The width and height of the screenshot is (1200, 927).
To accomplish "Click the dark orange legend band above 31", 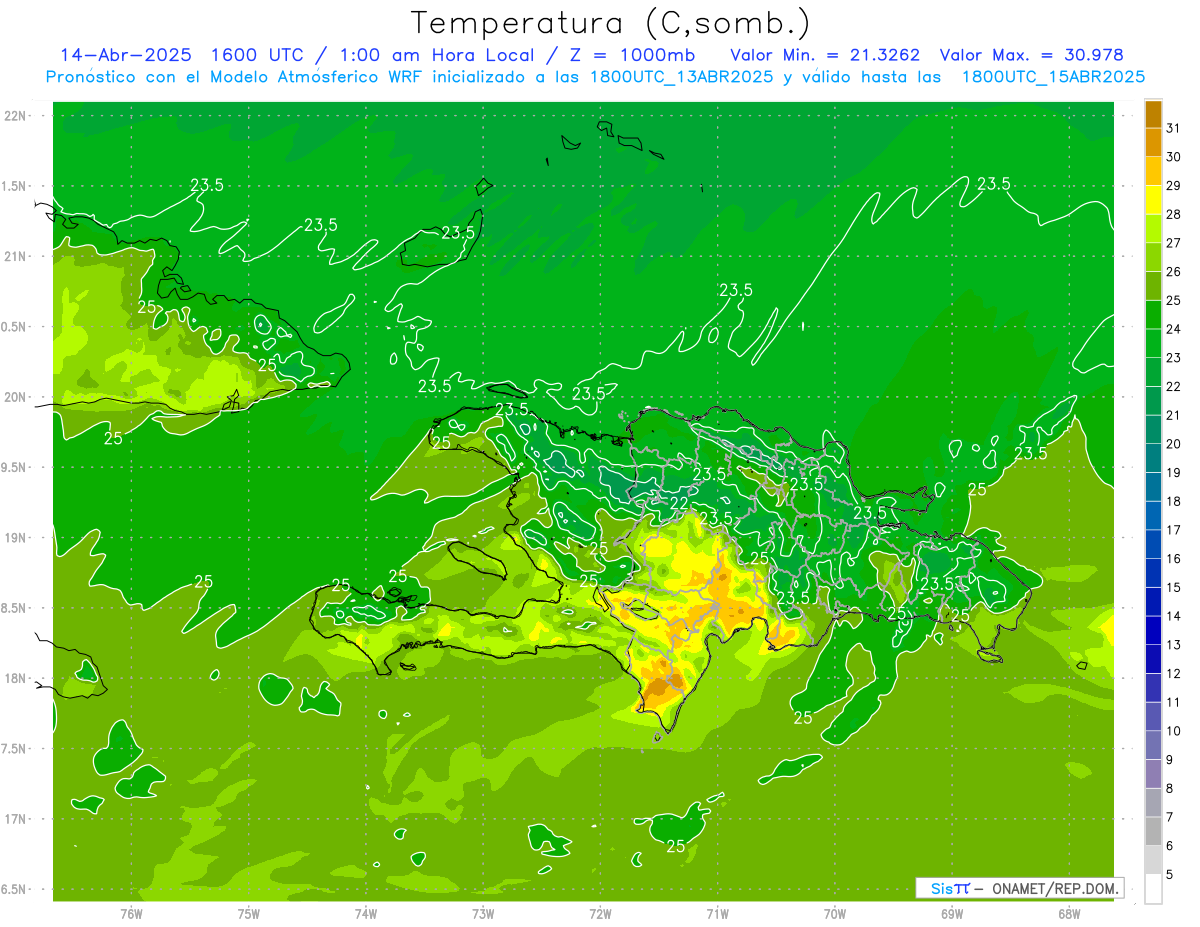I will click(1153, 114).
